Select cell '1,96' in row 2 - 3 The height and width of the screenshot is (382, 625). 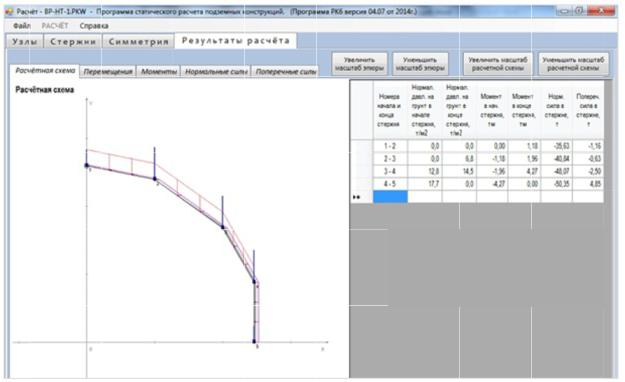tap(524, 159)
